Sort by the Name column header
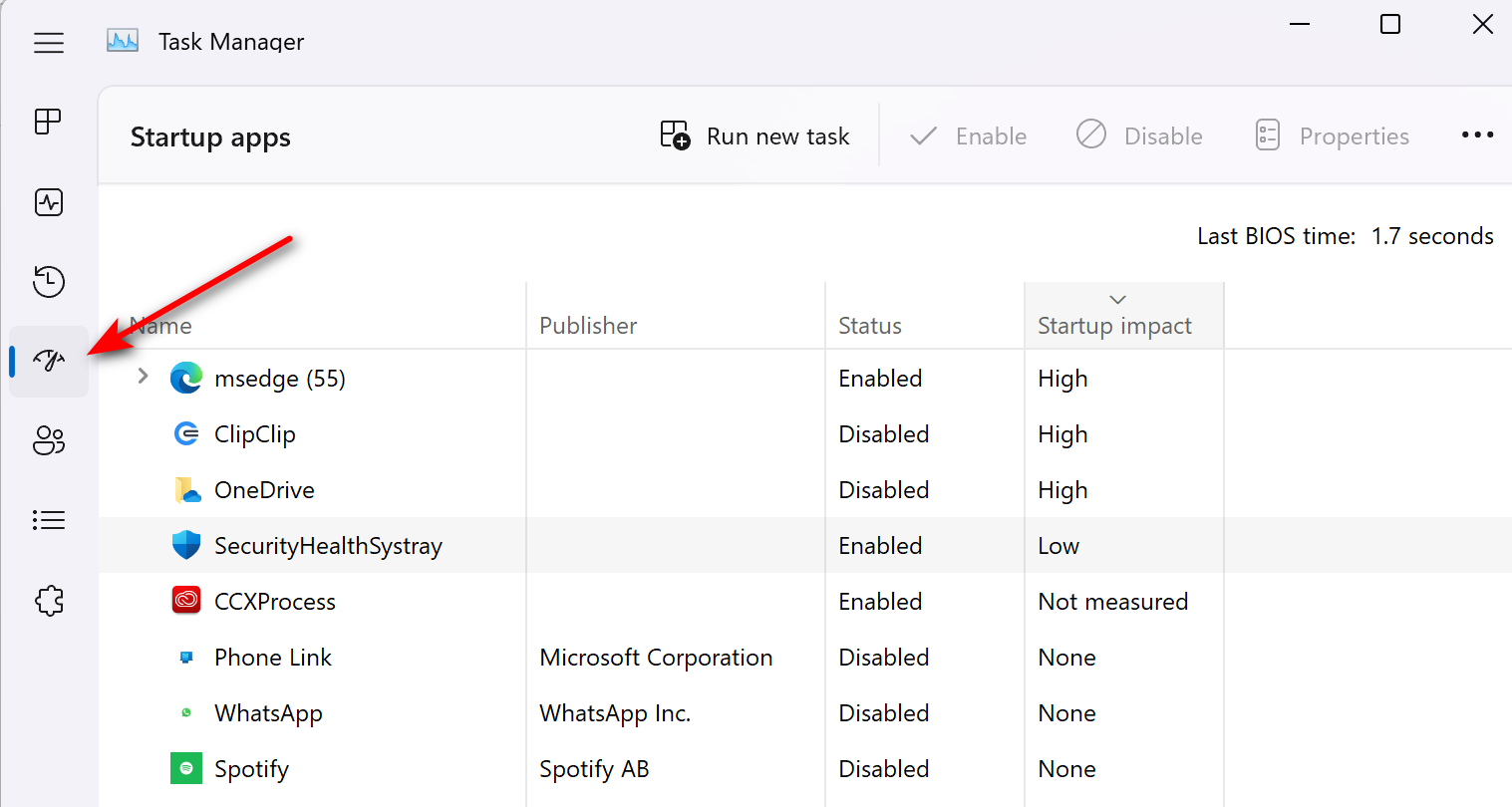This screenshot has width=1512, height=807. [x=160, y=326]
